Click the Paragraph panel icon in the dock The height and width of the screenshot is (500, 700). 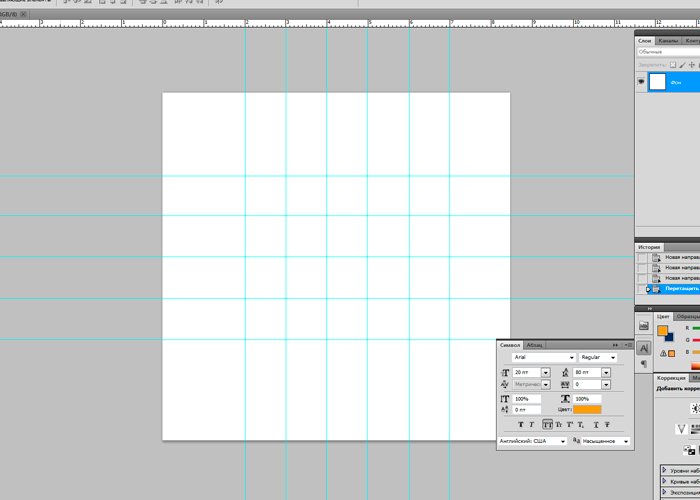(644, 364)
